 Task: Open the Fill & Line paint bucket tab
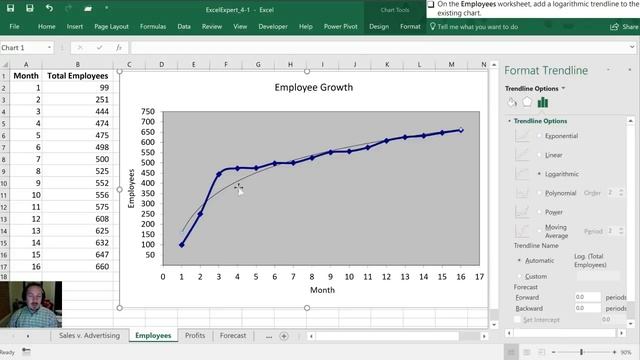[x=512, y=102]
